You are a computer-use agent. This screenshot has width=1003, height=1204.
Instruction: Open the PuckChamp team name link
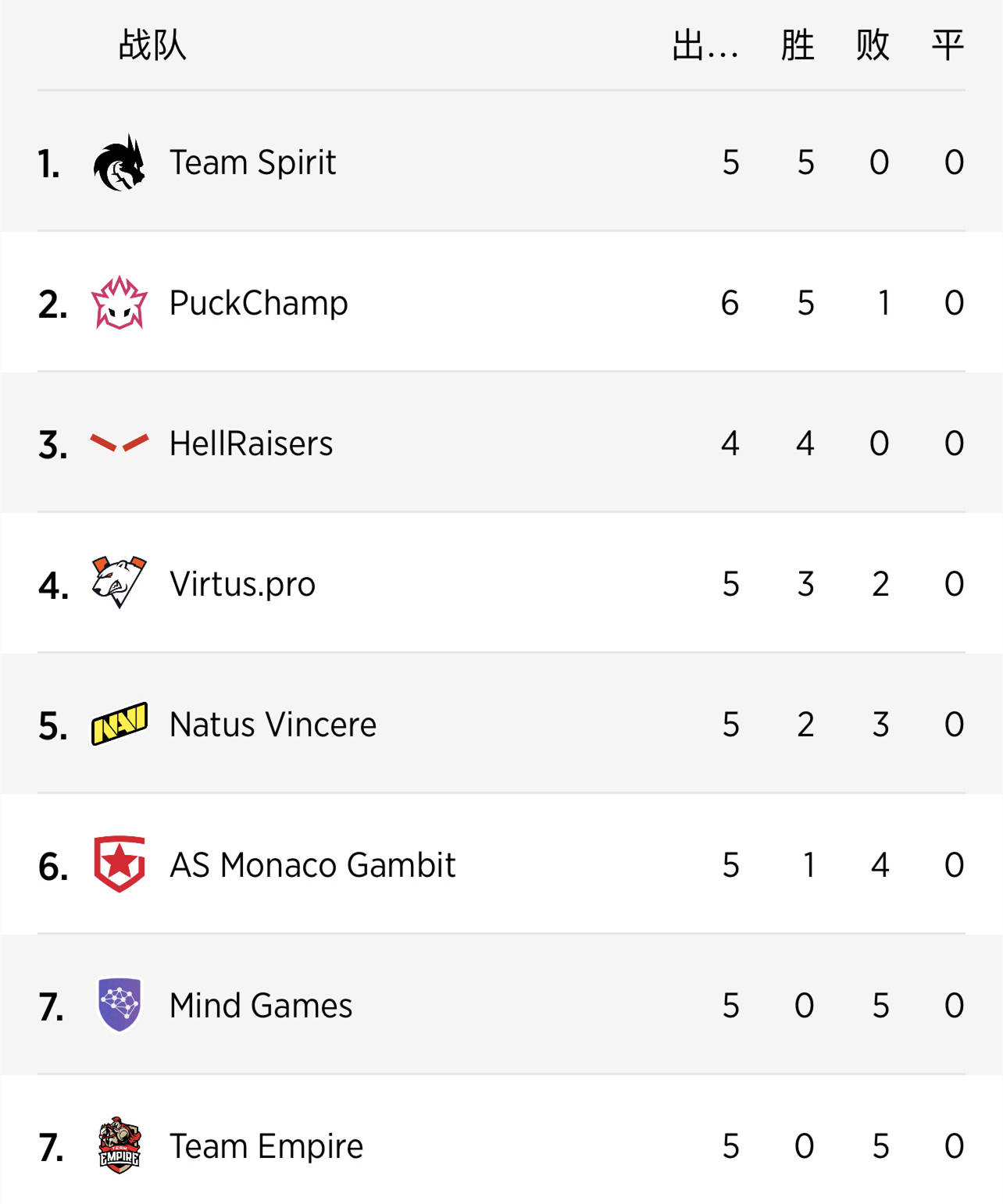pyautogui.click(x=259, y=303)
